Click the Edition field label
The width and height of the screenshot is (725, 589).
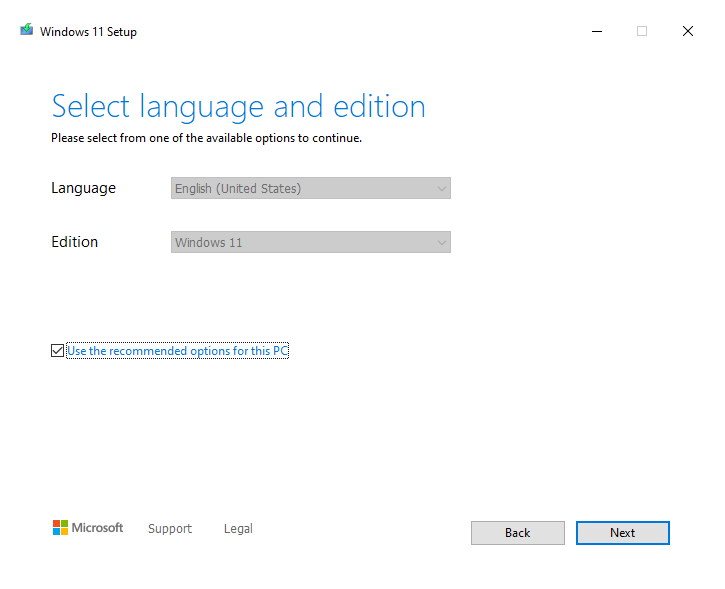[74, 242]
